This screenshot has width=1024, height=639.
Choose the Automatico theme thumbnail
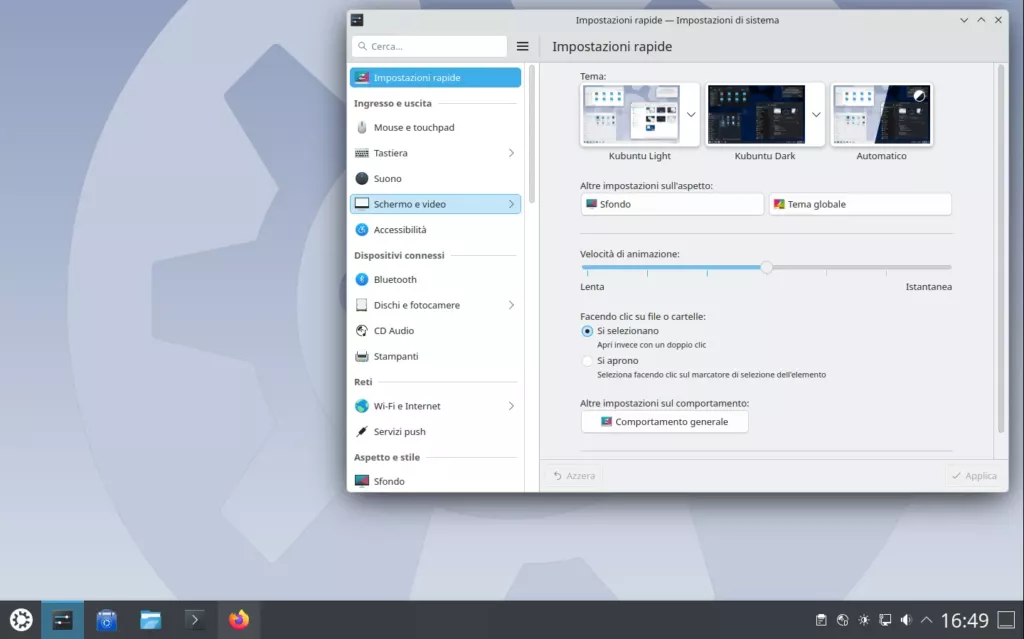click(882, 114)
